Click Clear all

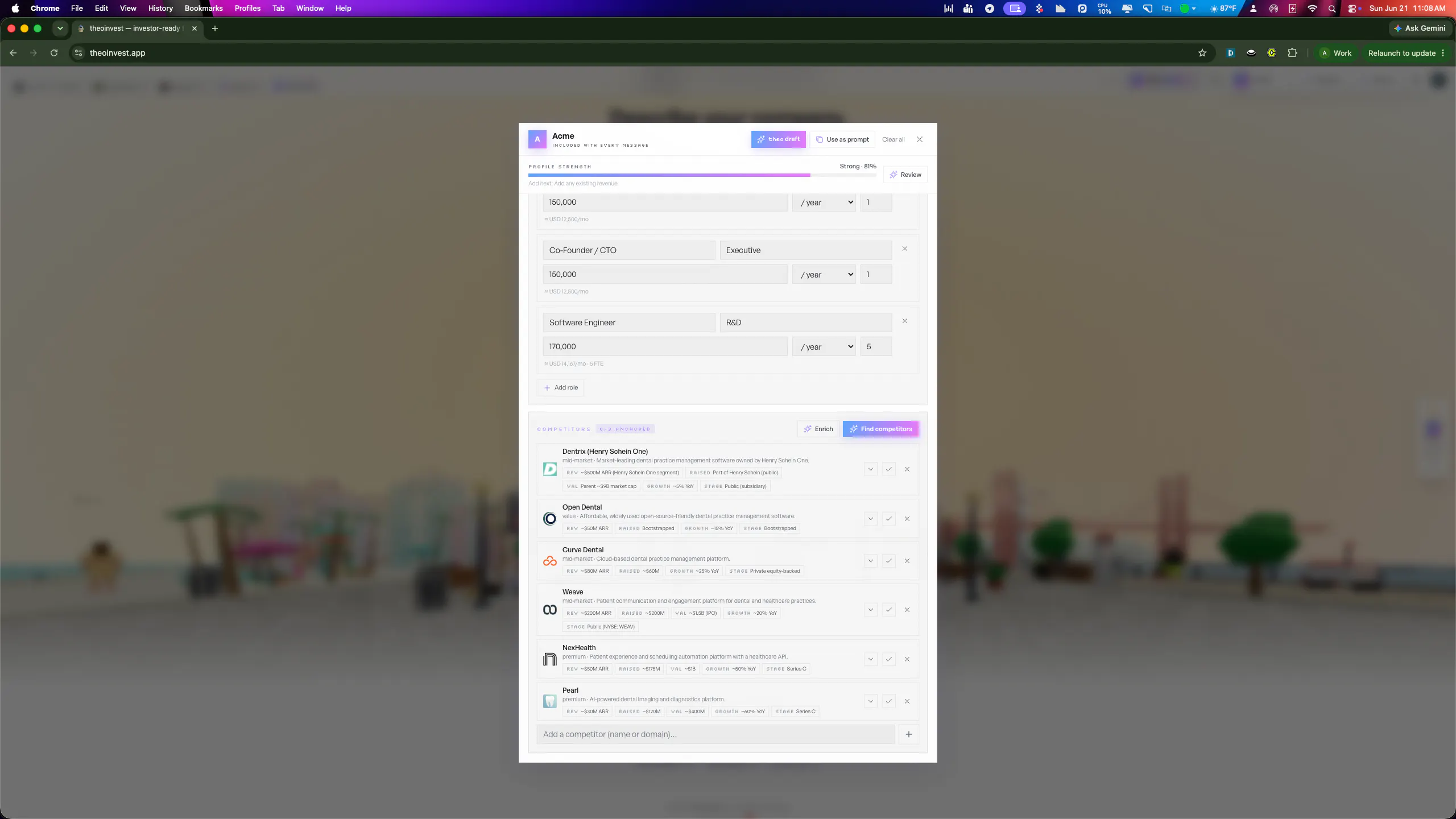click(893, 139)
